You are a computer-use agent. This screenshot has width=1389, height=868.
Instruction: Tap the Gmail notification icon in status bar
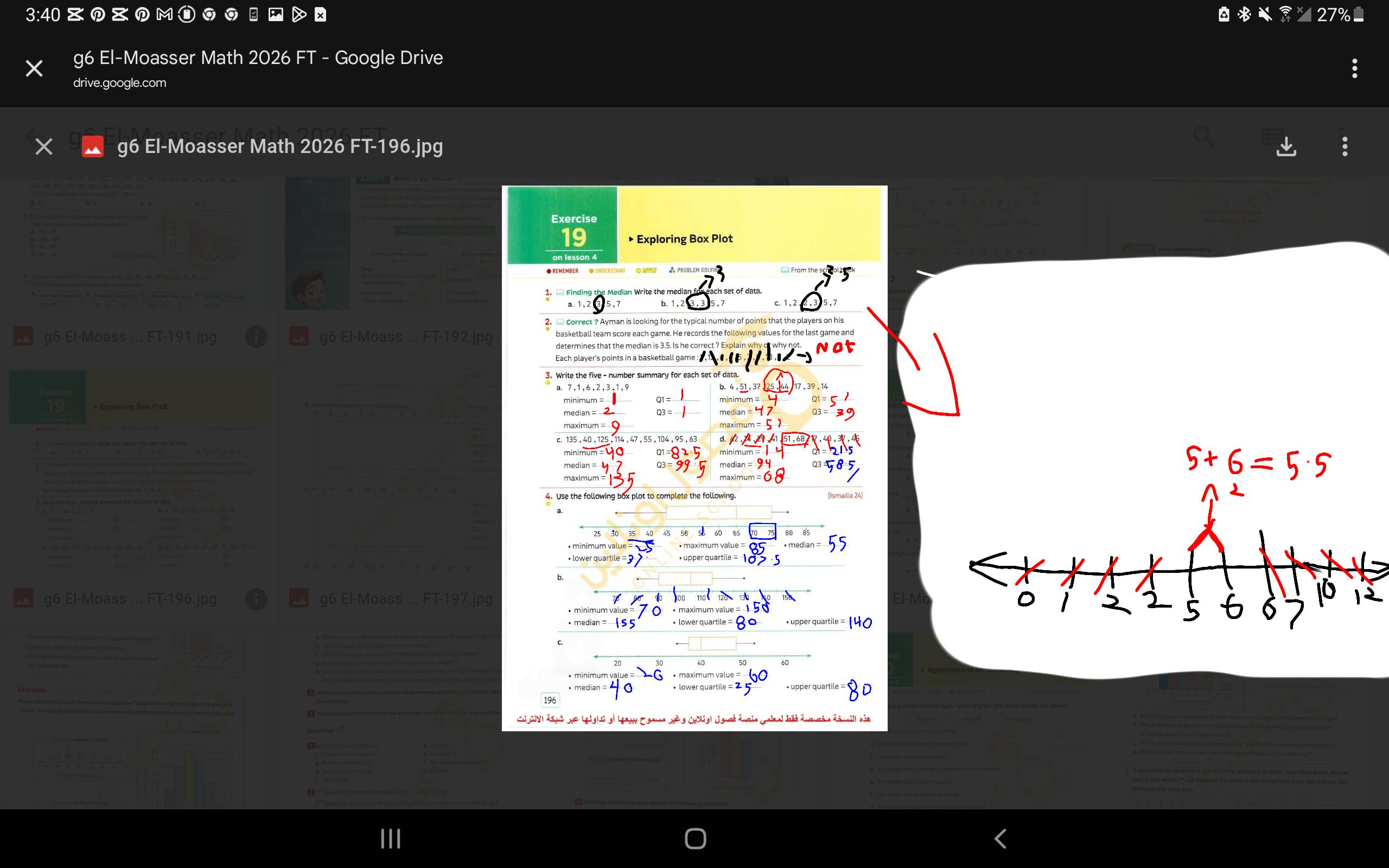(x=165, y=14)
